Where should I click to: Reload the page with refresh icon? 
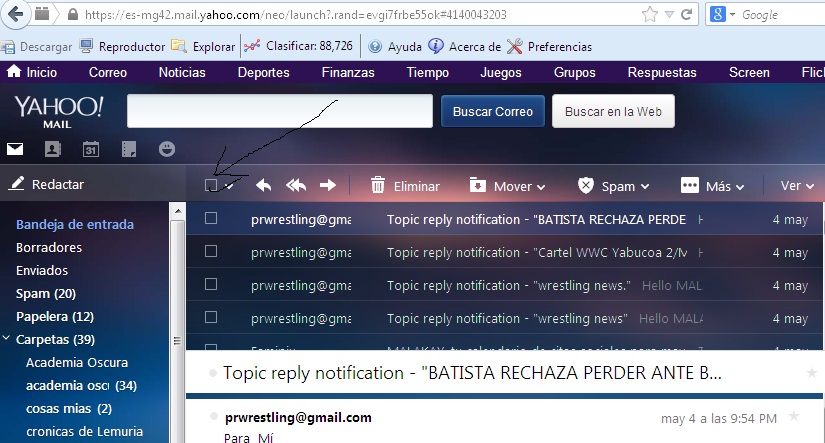[686, 14]
